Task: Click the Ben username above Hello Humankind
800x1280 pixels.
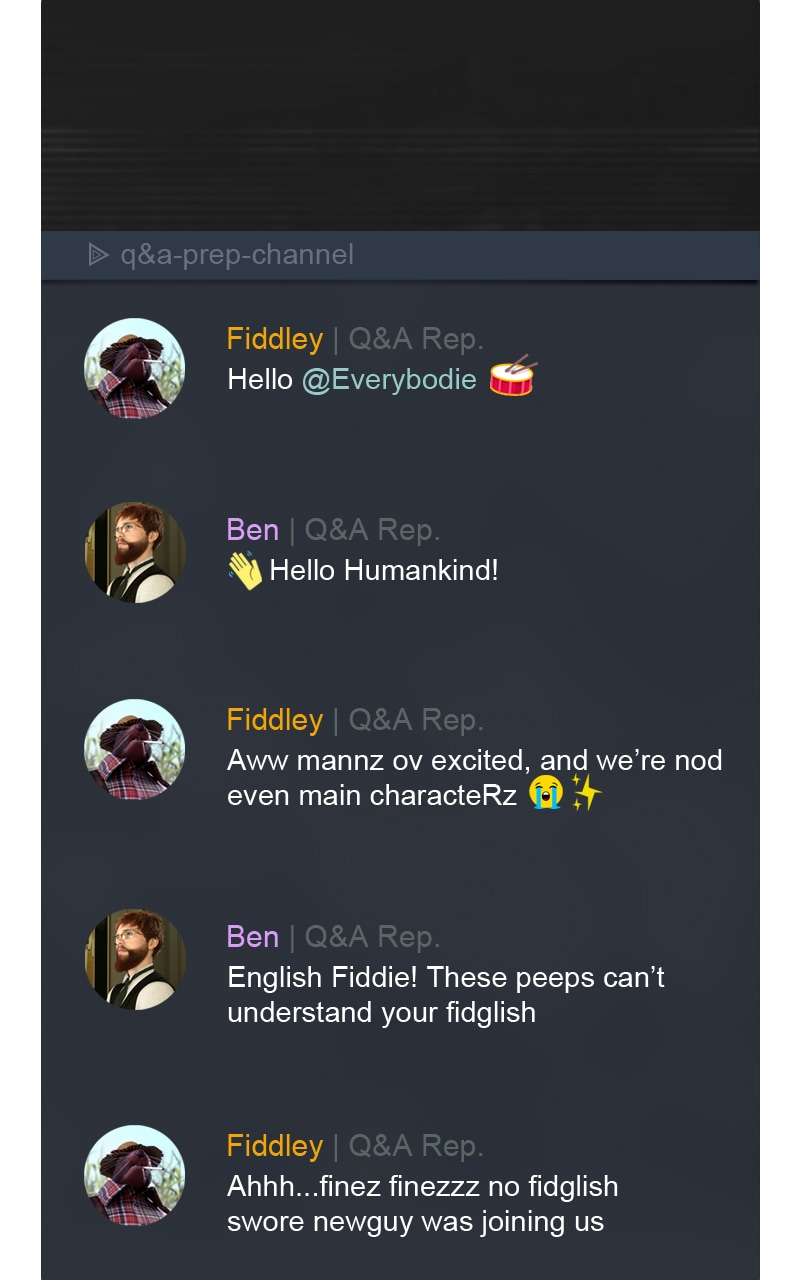Action: tap(253, 530)
